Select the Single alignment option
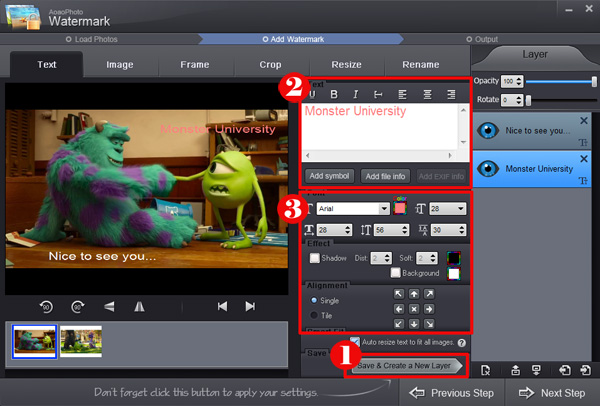The height and width of the screenshot is (406, 600). click(314, 300)
